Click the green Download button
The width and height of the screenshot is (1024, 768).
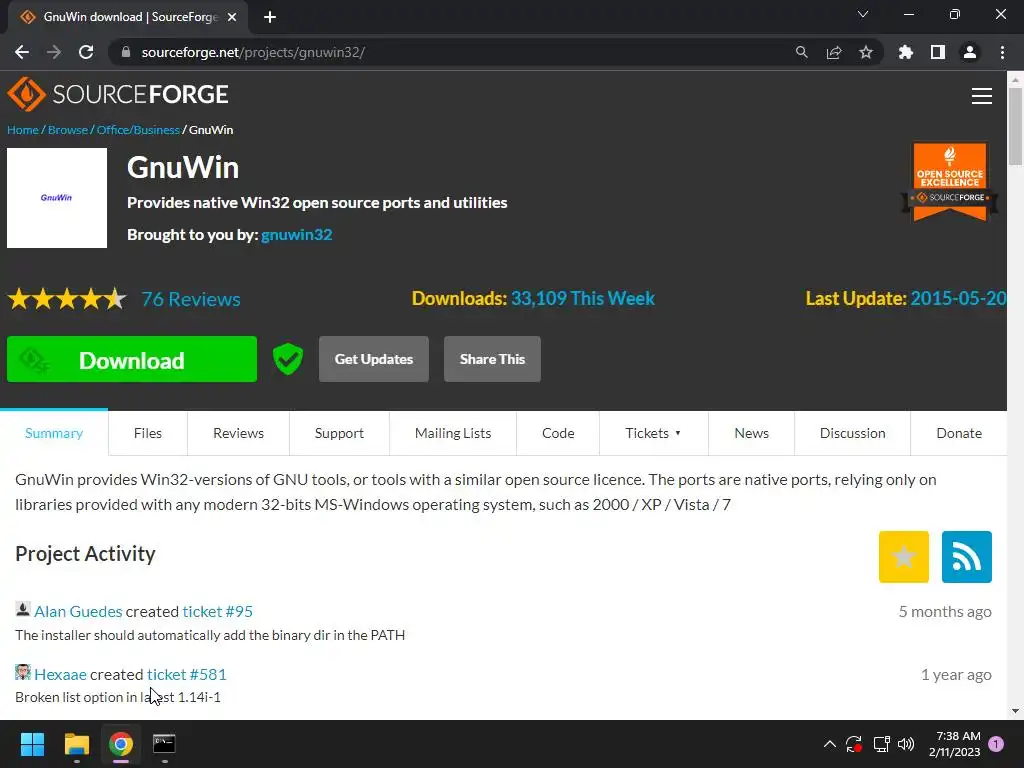tap(132, 359)
